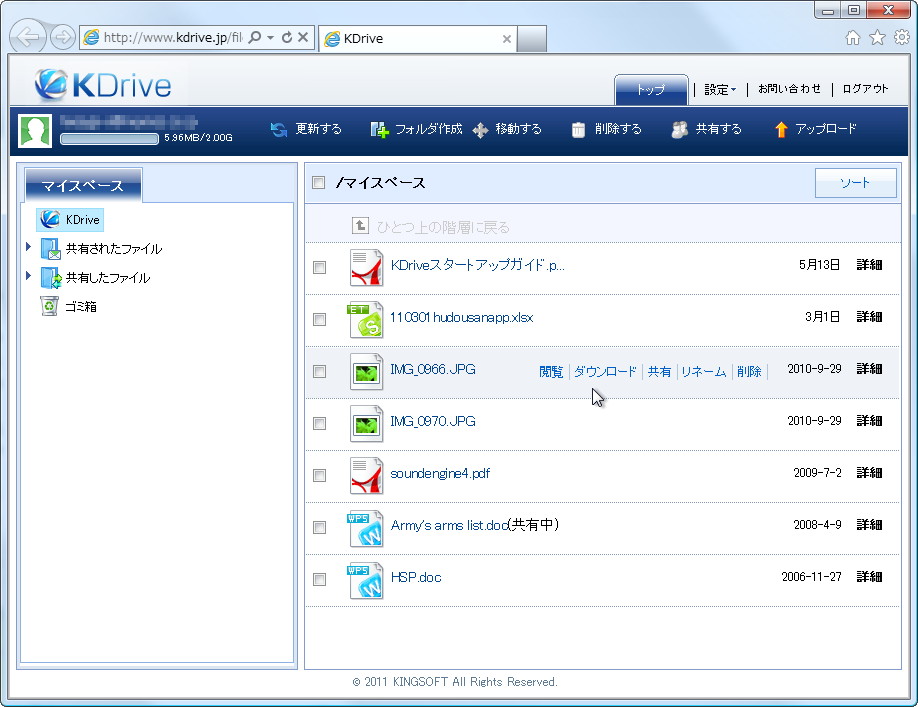Click the アップロード upload arrow icon
Viewport: 918px width, 707px height.
[781, 129]
